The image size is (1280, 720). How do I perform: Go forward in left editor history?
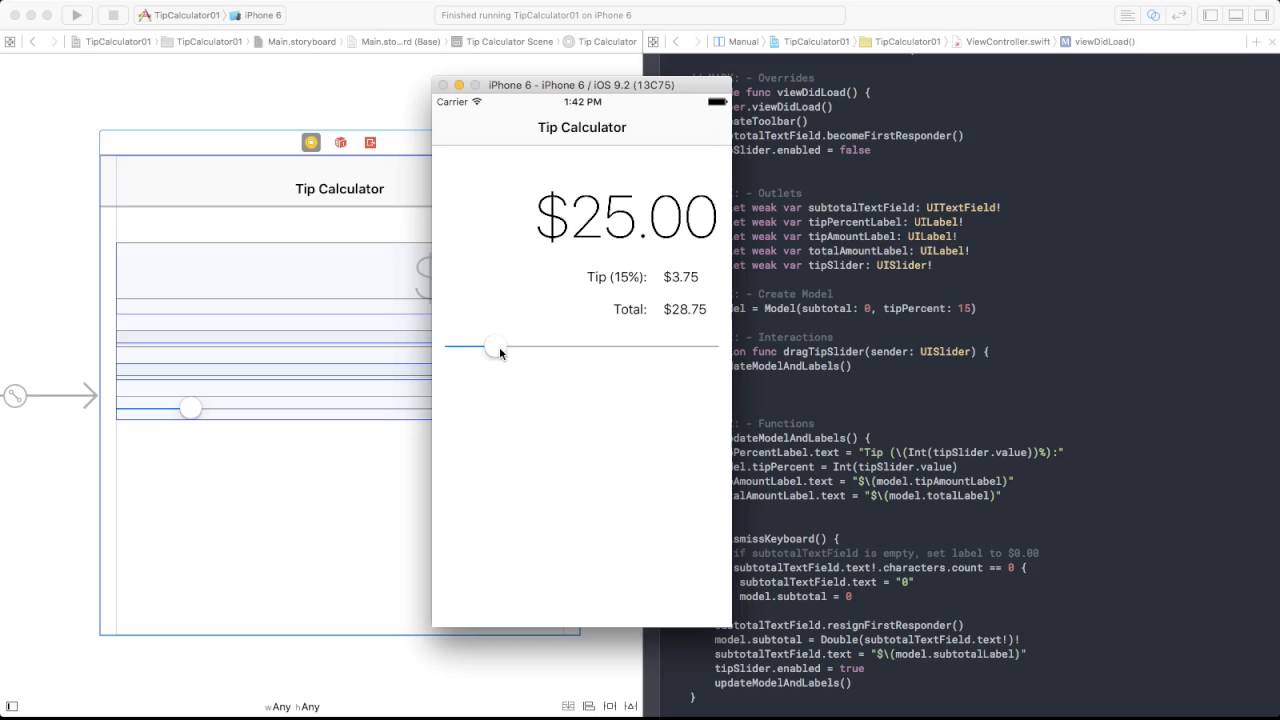pos(54,42)
